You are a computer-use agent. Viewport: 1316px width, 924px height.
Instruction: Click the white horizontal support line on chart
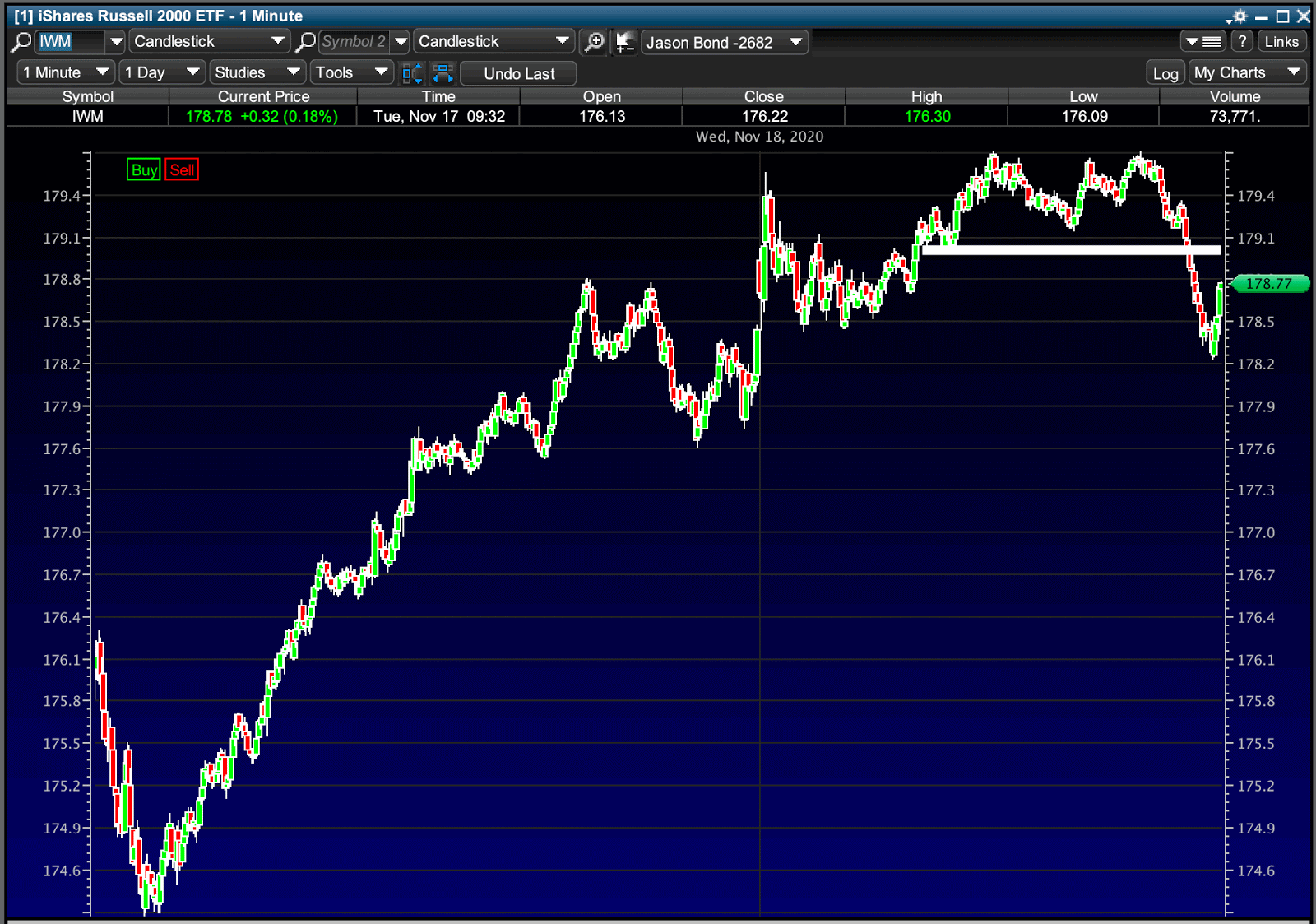[x=1071, y=250]
